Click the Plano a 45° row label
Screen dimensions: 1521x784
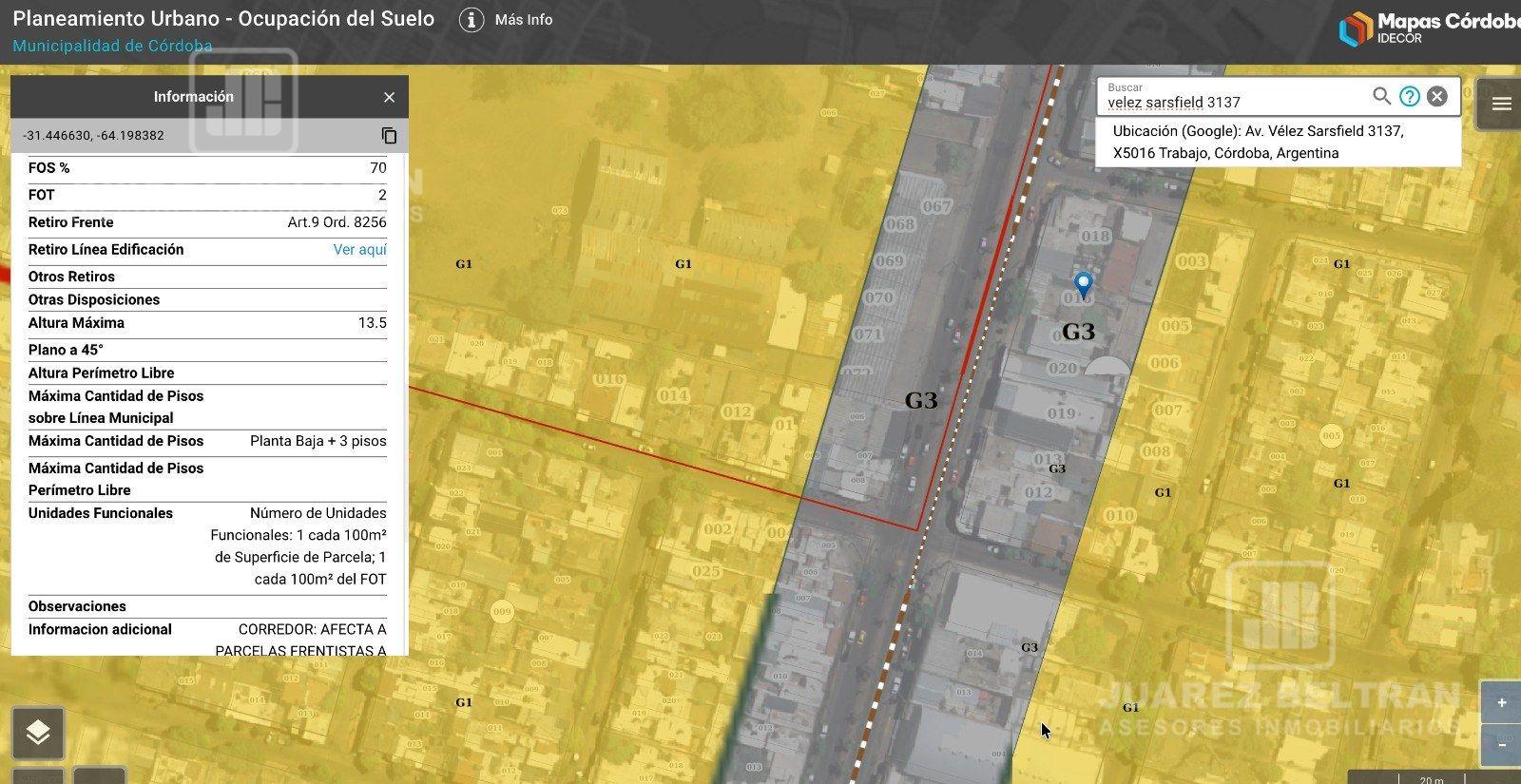point(66,350)
